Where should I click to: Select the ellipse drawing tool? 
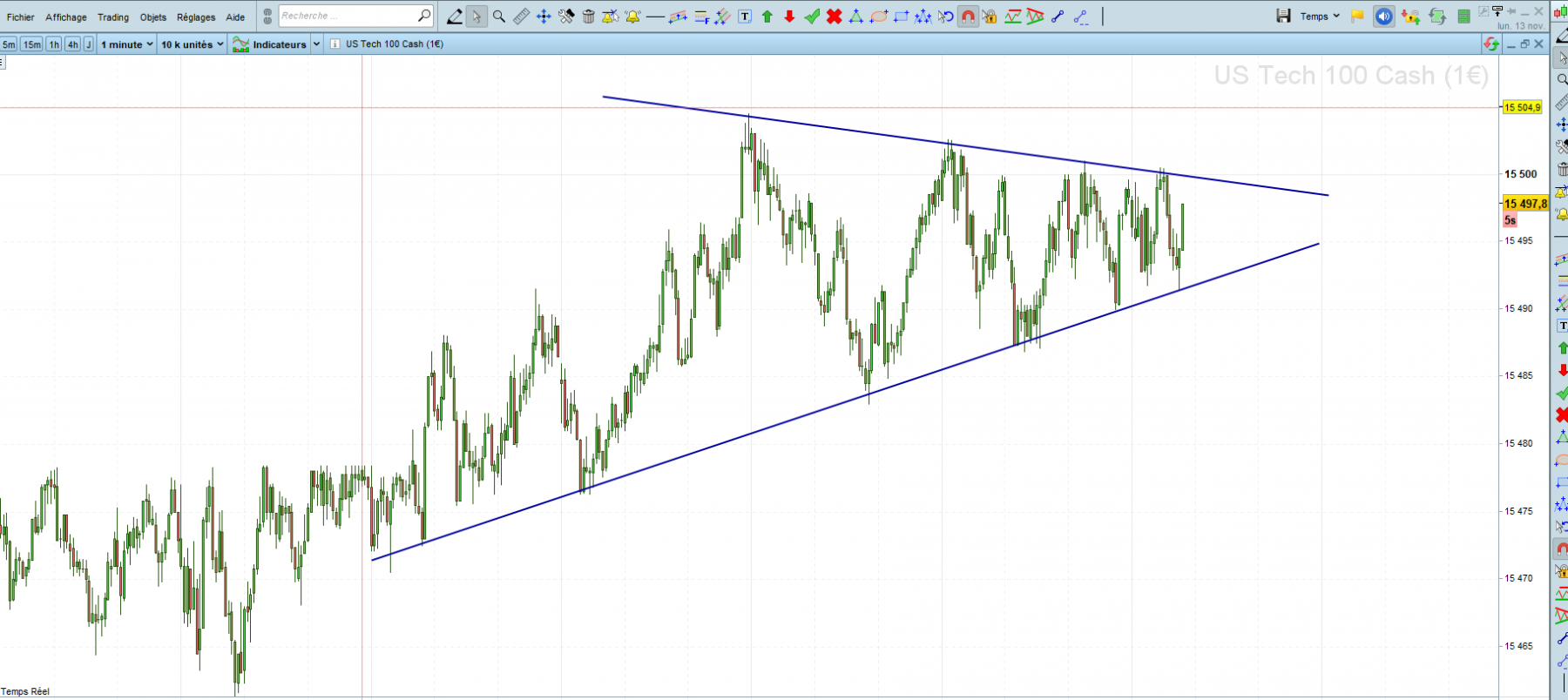coord(879,16)
